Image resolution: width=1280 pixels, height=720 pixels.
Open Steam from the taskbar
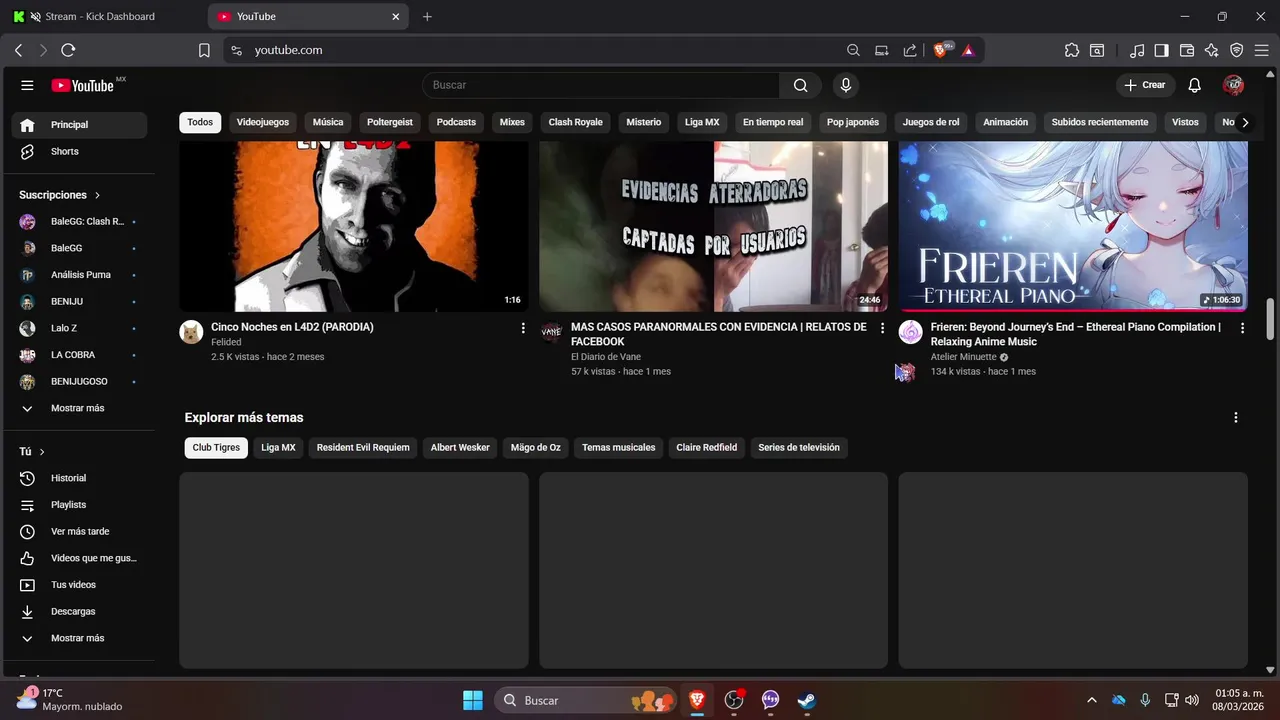pyautogui.click(x=806, y=701)
